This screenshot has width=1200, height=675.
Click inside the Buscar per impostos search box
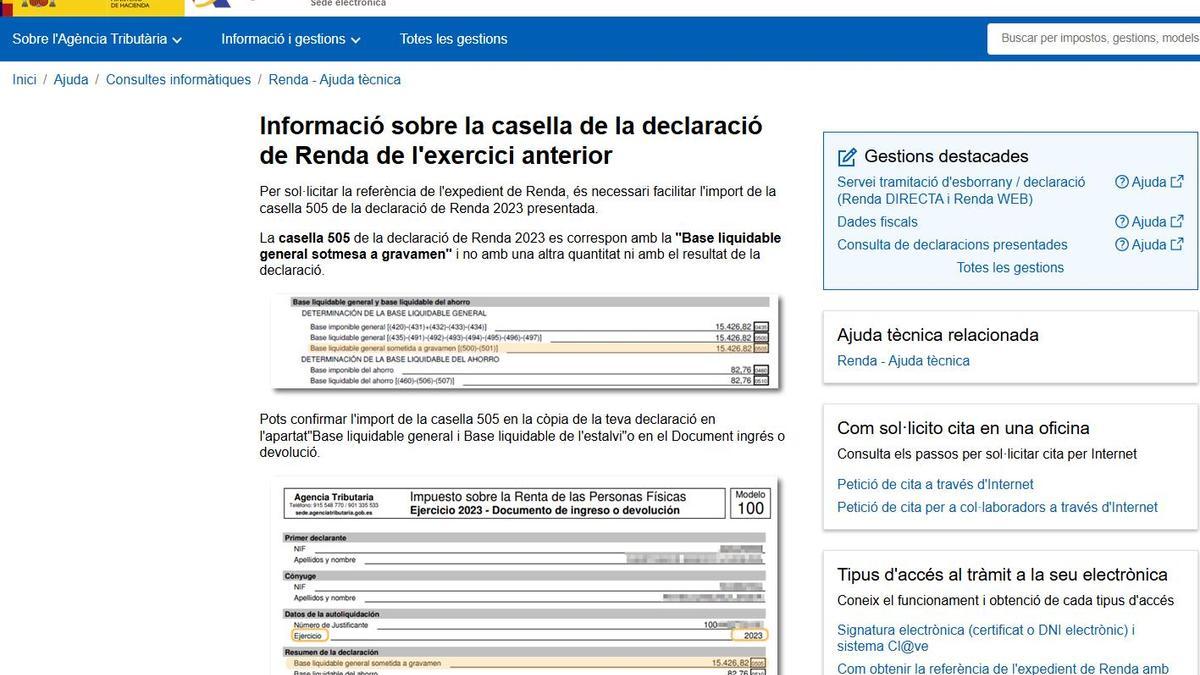pos(1090,39)
